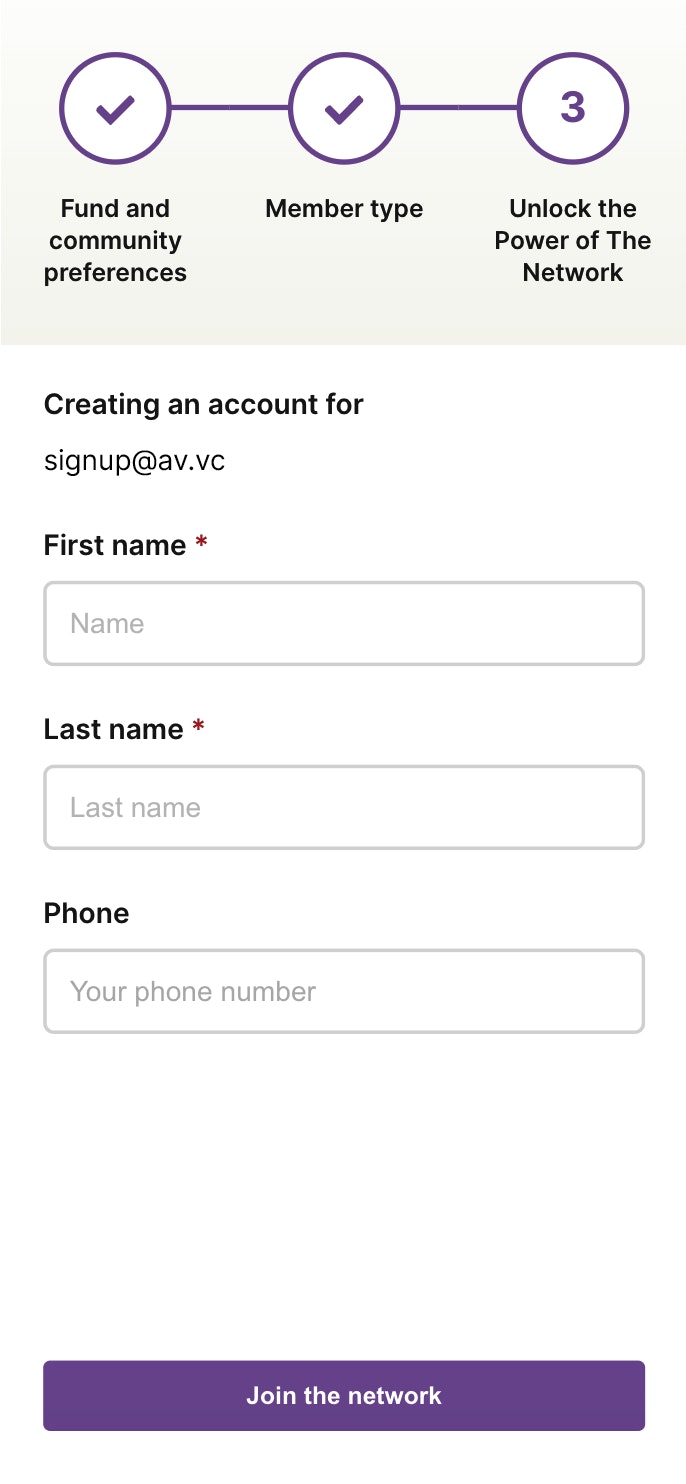Click into the Last name field
Screen dimensions: 686x1484
coord(344,808)
